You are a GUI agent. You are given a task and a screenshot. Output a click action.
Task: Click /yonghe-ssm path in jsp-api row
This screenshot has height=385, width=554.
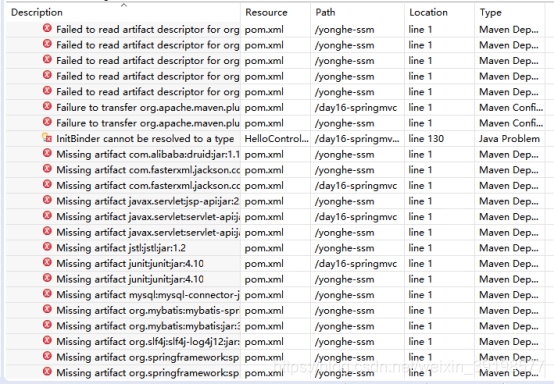(344, 201)
